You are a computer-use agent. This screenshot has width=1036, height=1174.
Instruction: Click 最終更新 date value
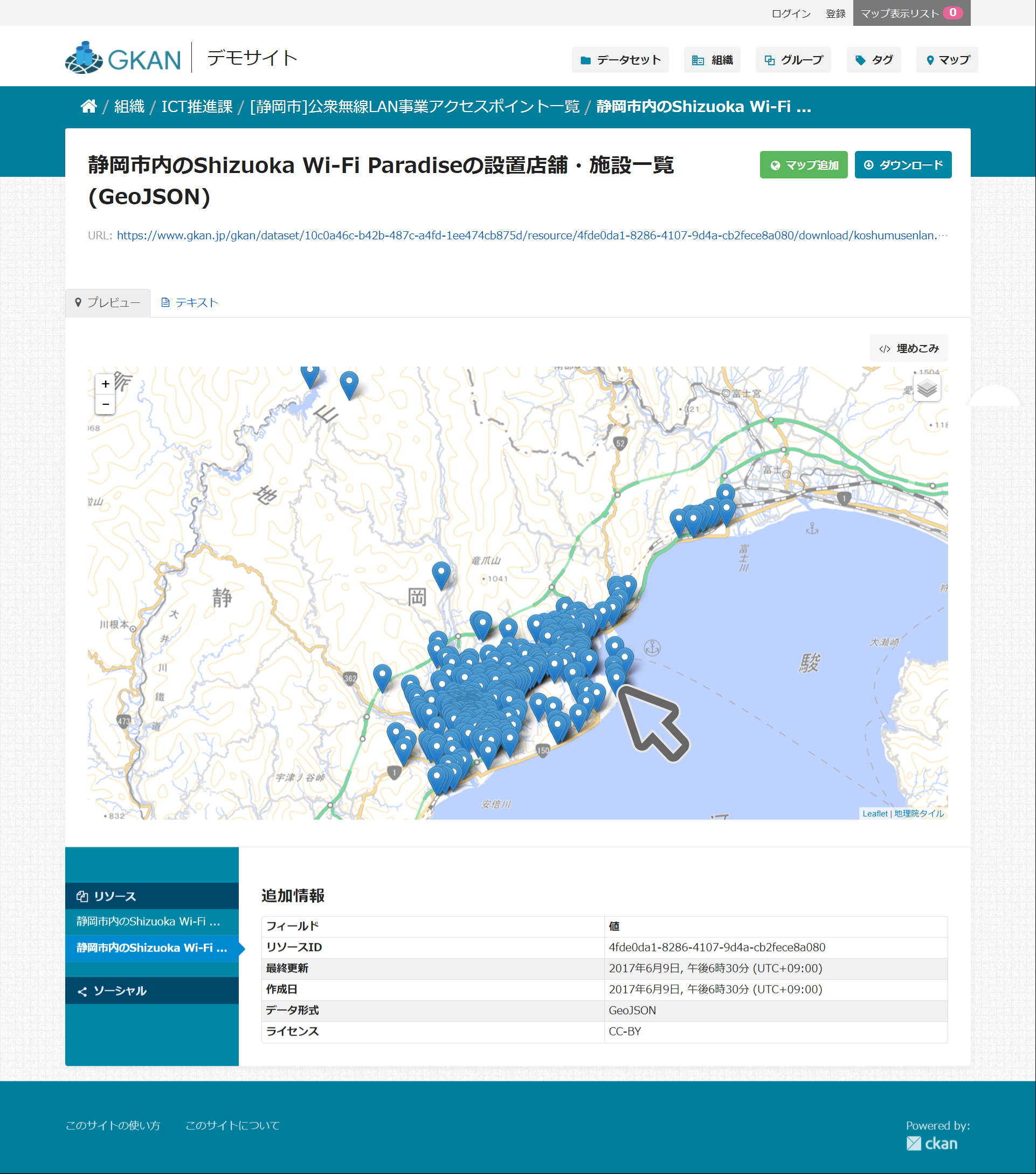point(715,969)
